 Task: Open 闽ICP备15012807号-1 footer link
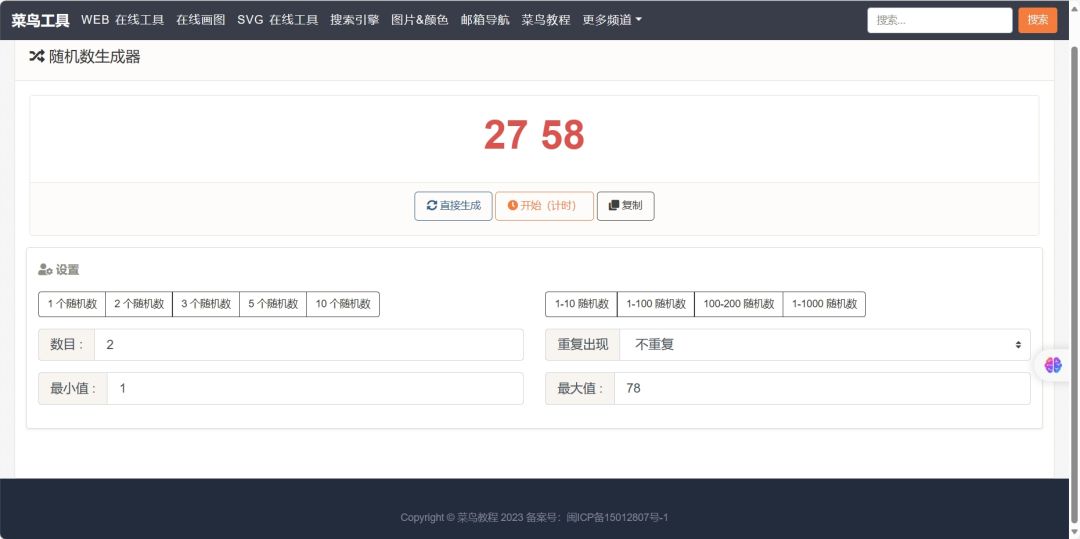coord(617,518)
